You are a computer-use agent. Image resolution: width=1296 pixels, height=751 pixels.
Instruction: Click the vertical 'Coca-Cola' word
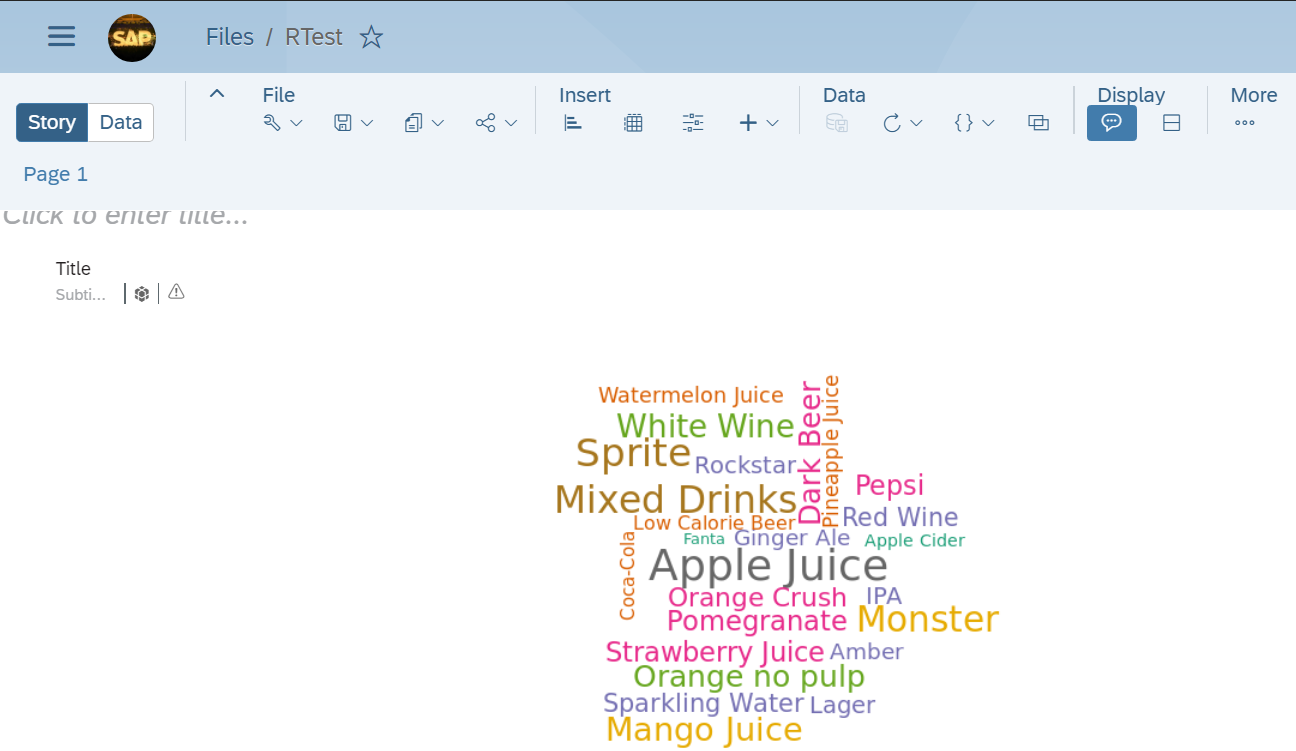coord(628,576)
